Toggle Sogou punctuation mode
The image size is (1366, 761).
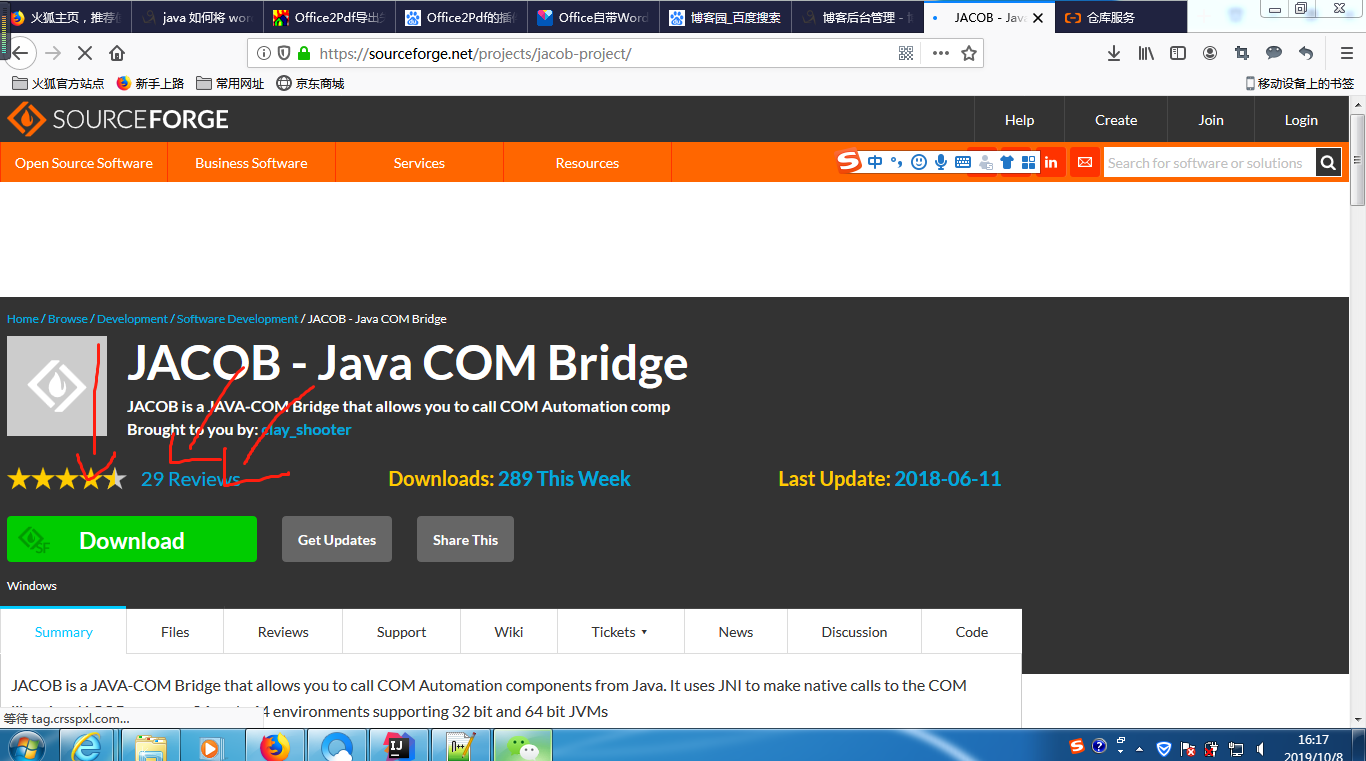897,162
